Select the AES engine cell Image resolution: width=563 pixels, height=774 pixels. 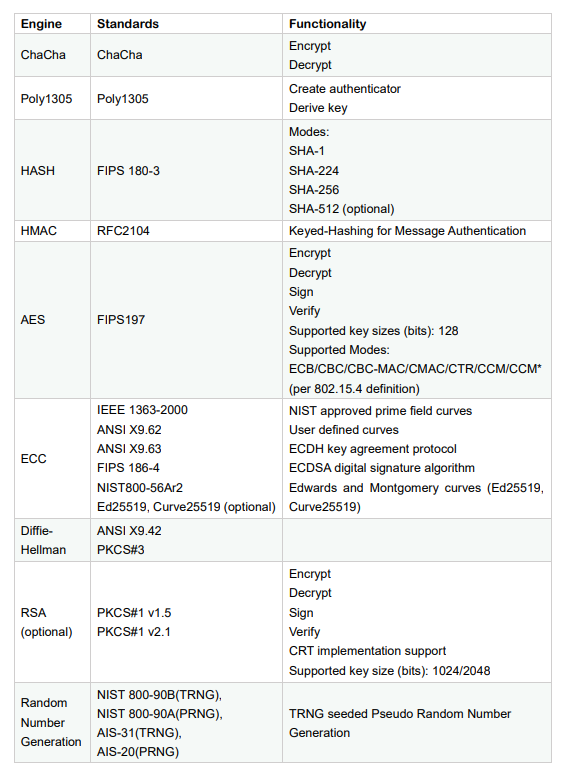point(52,320)
